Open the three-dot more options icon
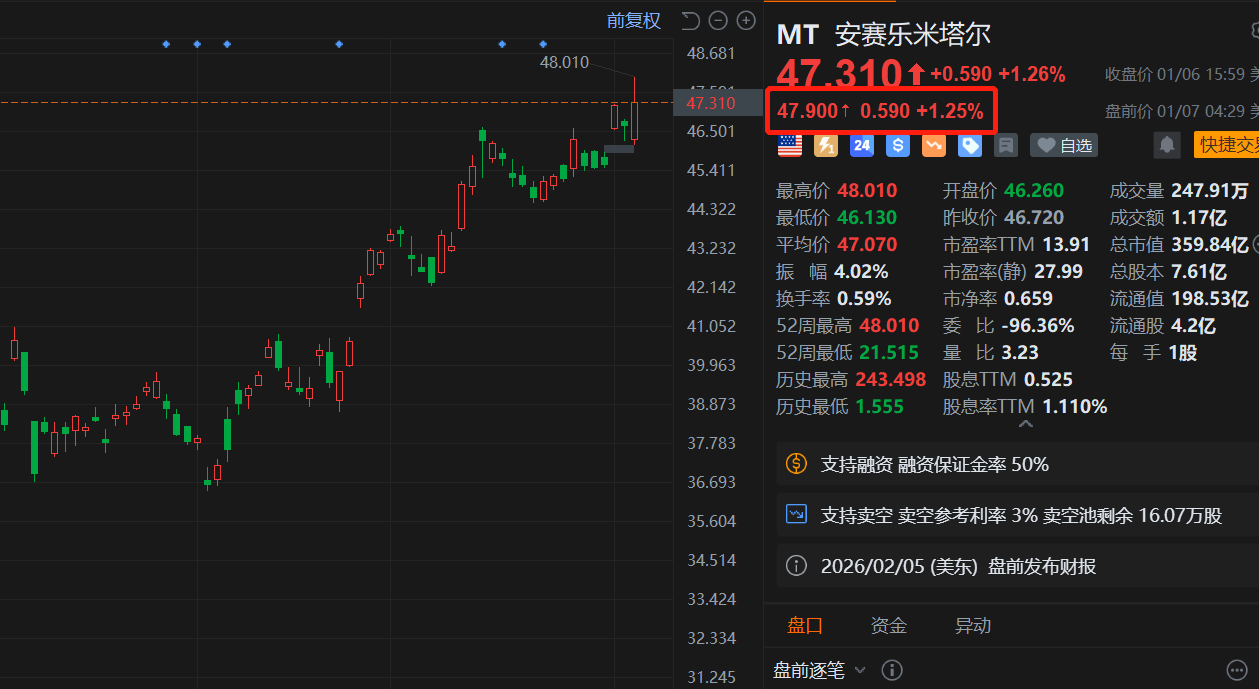Viewport: 1259px width, 689px height. [1237, 670]
